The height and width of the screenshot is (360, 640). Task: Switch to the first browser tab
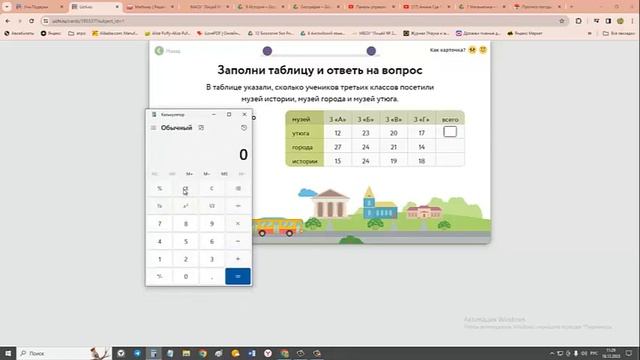pos(39,7)
